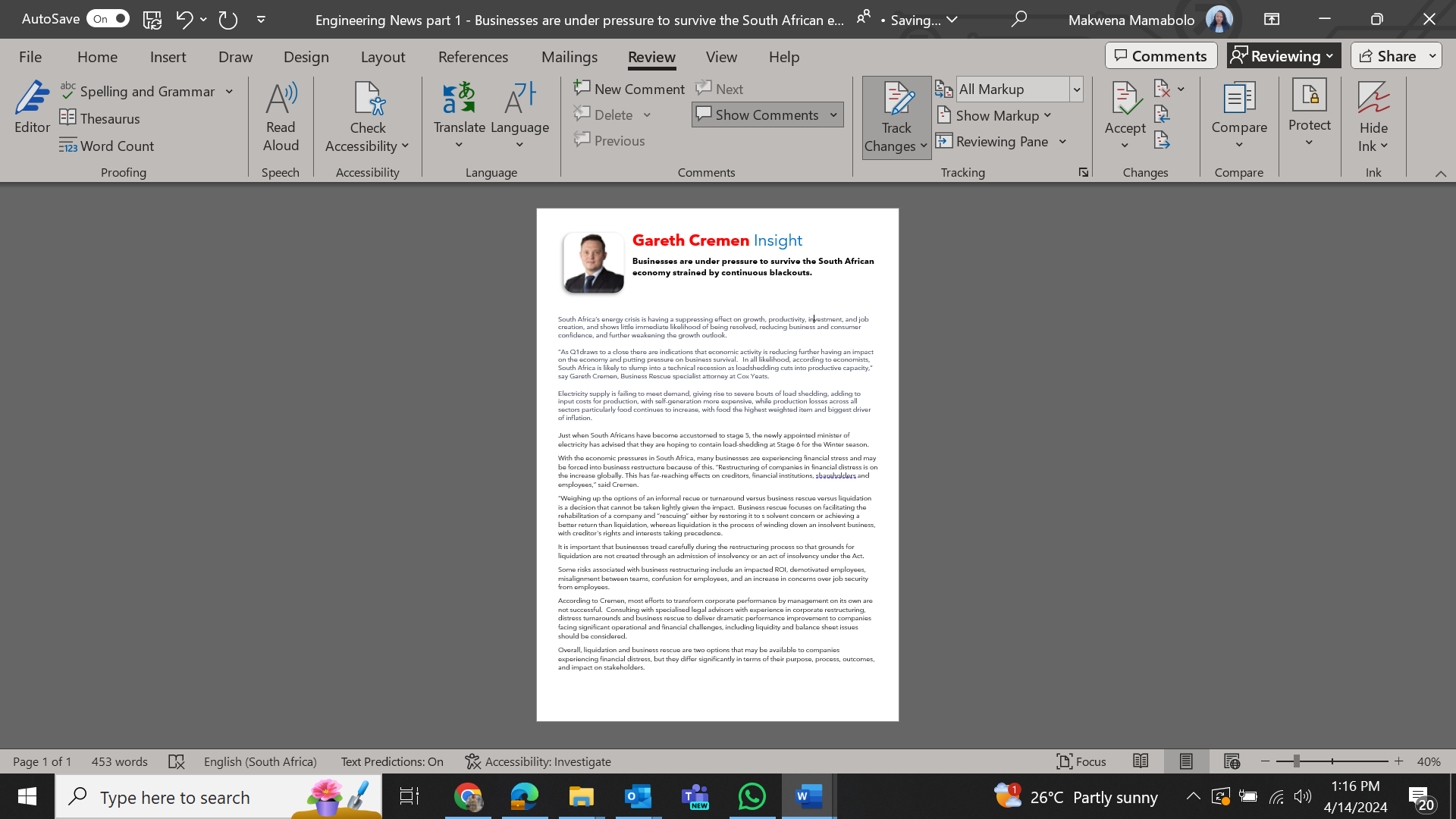Image resolution: width=1456 pixels, height=819 pixels.
Task: Click the proofing errors status icon
Action: [x=176, y=761]
